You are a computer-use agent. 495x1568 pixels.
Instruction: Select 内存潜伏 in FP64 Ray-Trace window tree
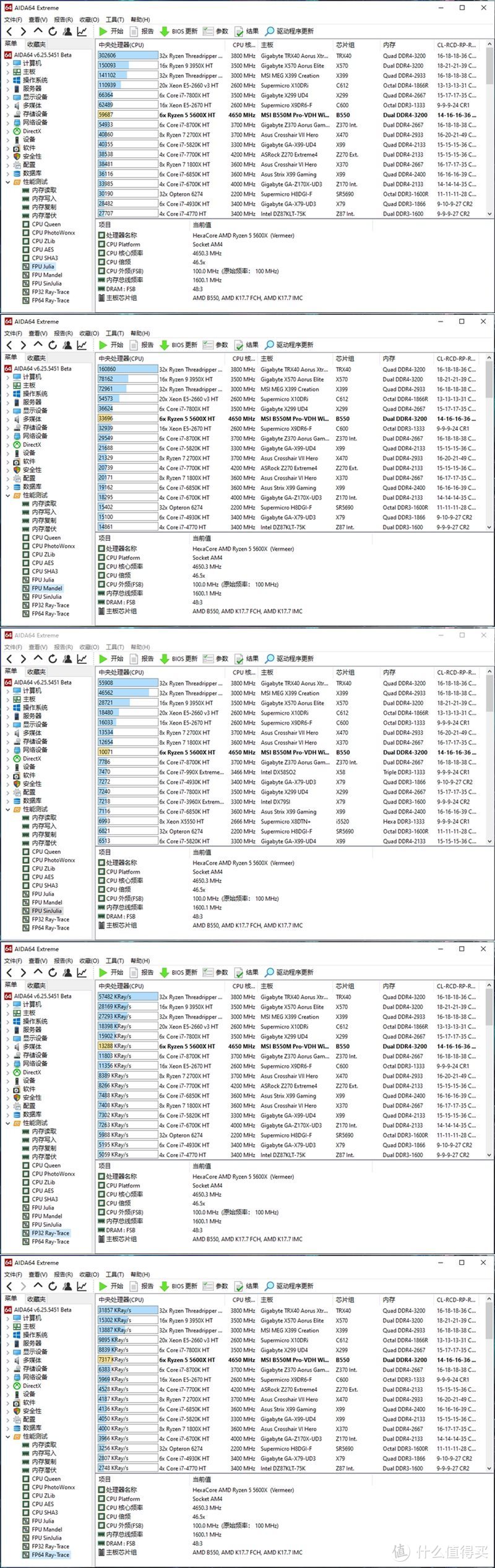click(44, 1470)
